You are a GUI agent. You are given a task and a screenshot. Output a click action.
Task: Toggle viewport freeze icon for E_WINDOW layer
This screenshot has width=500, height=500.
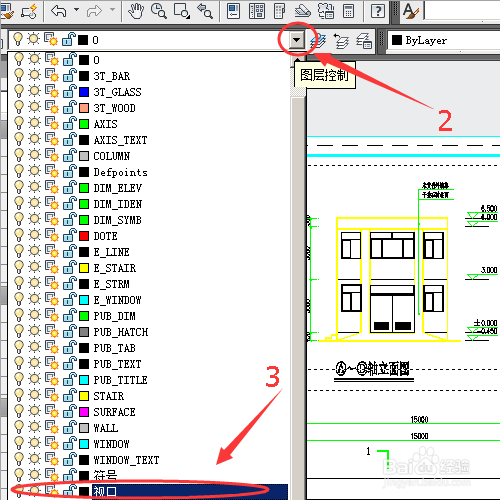[x=52, y=300]
